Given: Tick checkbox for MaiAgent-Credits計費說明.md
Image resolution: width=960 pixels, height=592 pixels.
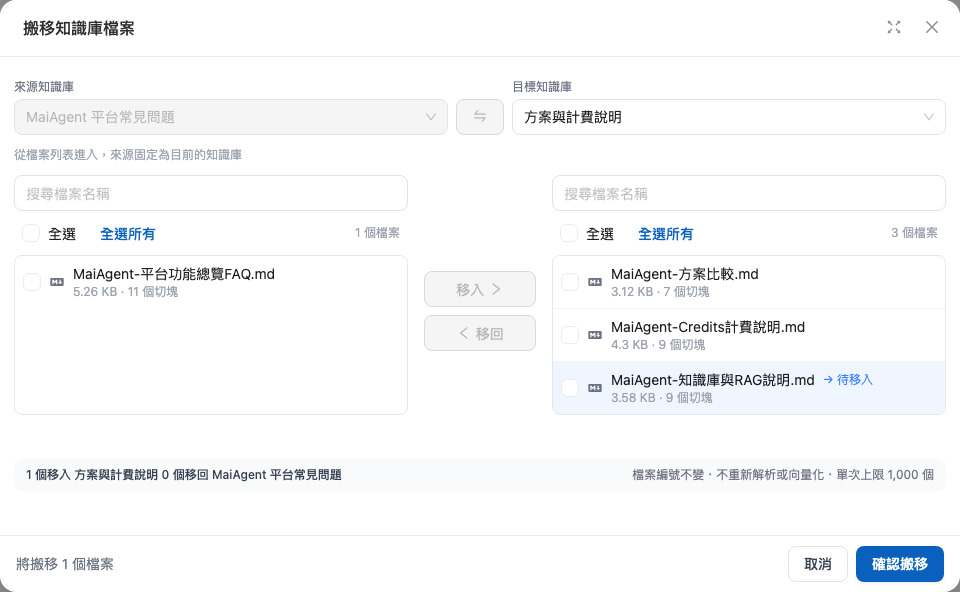Looking at the screenshot, I should pos(570,335).
